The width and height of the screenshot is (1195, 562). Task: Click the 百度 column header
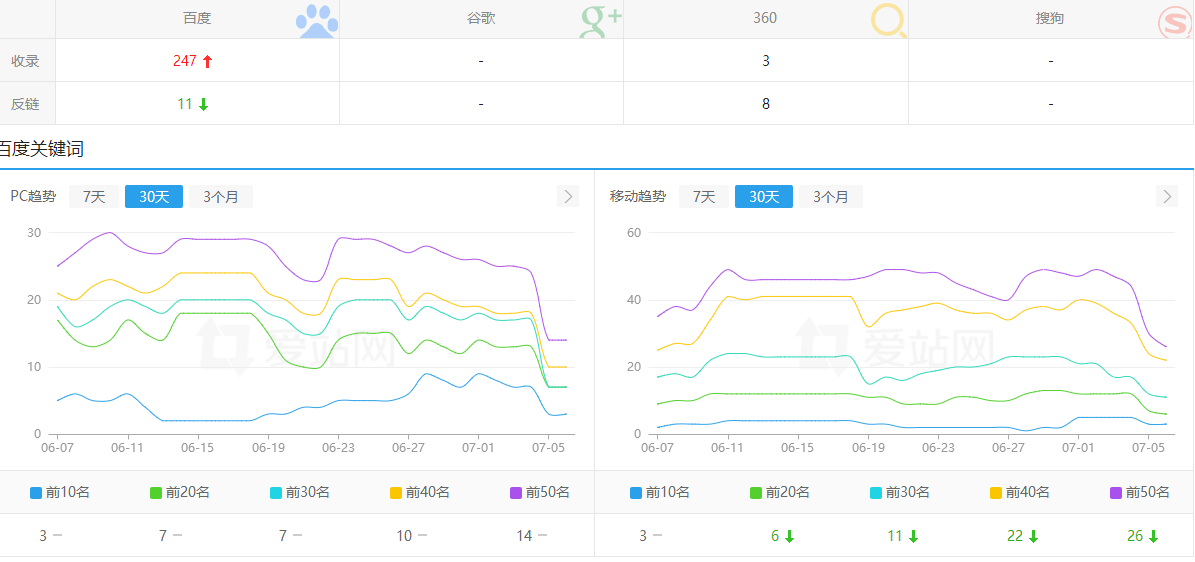(197, 18)
